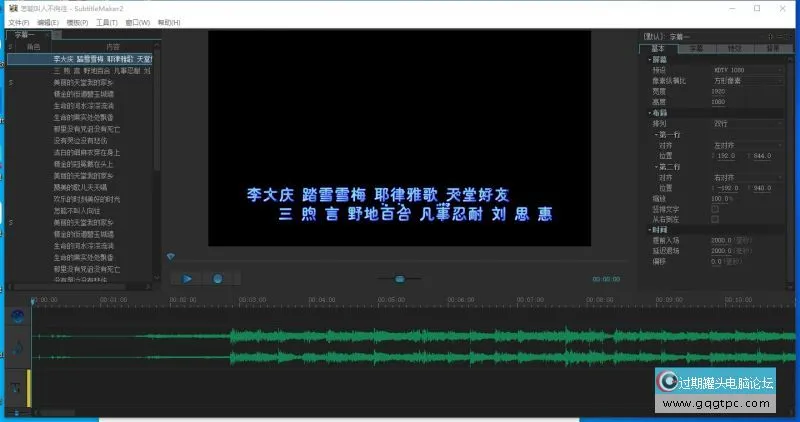Select the audio track music note icon

pyautogui.click(x=18, y=348)
